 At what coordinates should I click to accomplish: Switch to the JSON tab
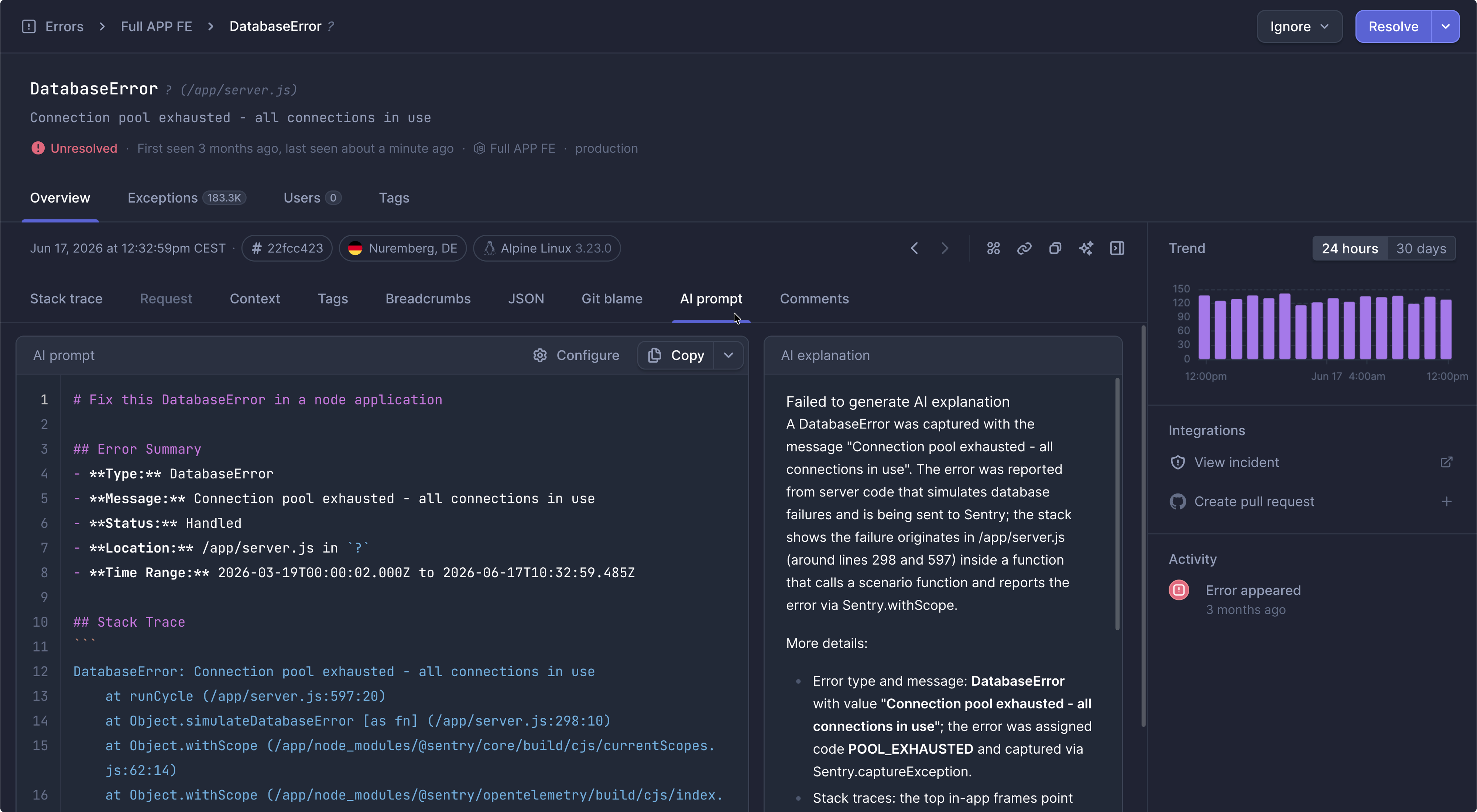(526, 299)
